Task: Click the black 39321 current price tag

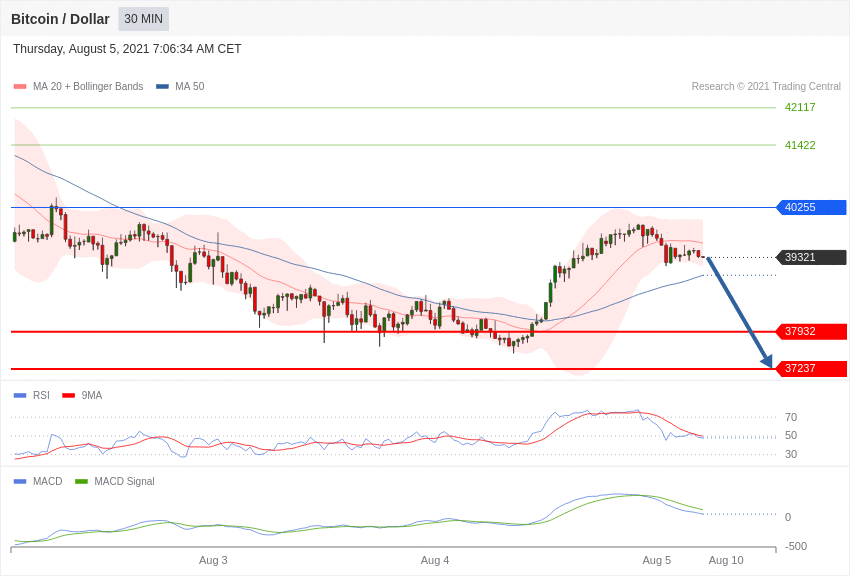Action: [812, 257]
